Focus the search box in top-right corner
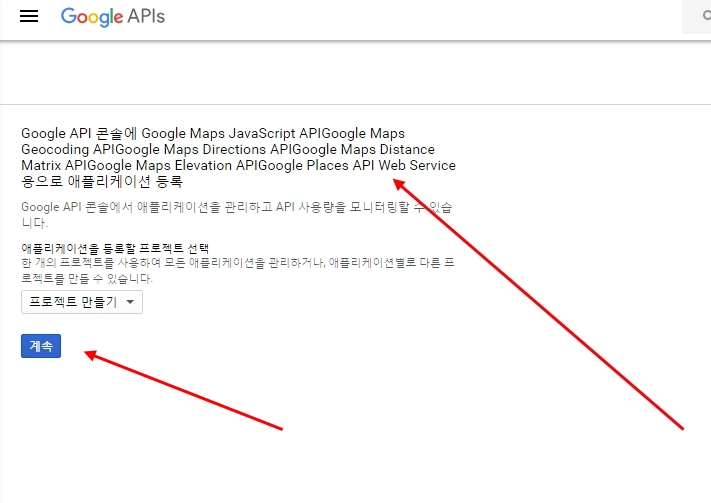 (x=697, y=18)
